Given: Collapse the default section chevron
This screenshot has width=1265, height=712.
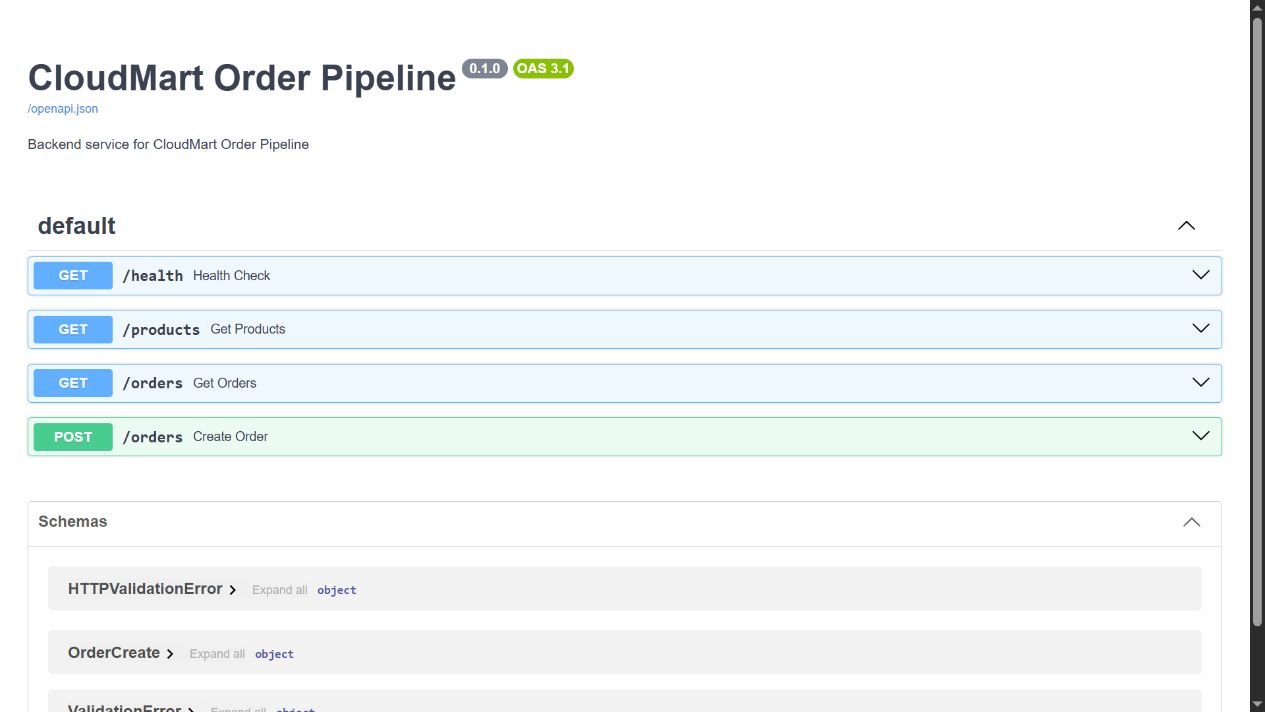Looking at the screenshot, I should [1186, 226].
